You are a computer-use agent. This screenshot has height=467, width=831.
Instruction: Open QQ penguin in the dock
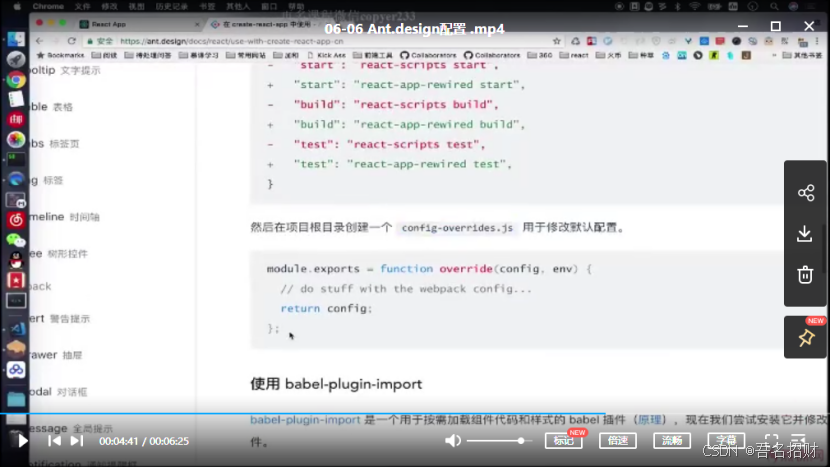click(x=15, y=260)
